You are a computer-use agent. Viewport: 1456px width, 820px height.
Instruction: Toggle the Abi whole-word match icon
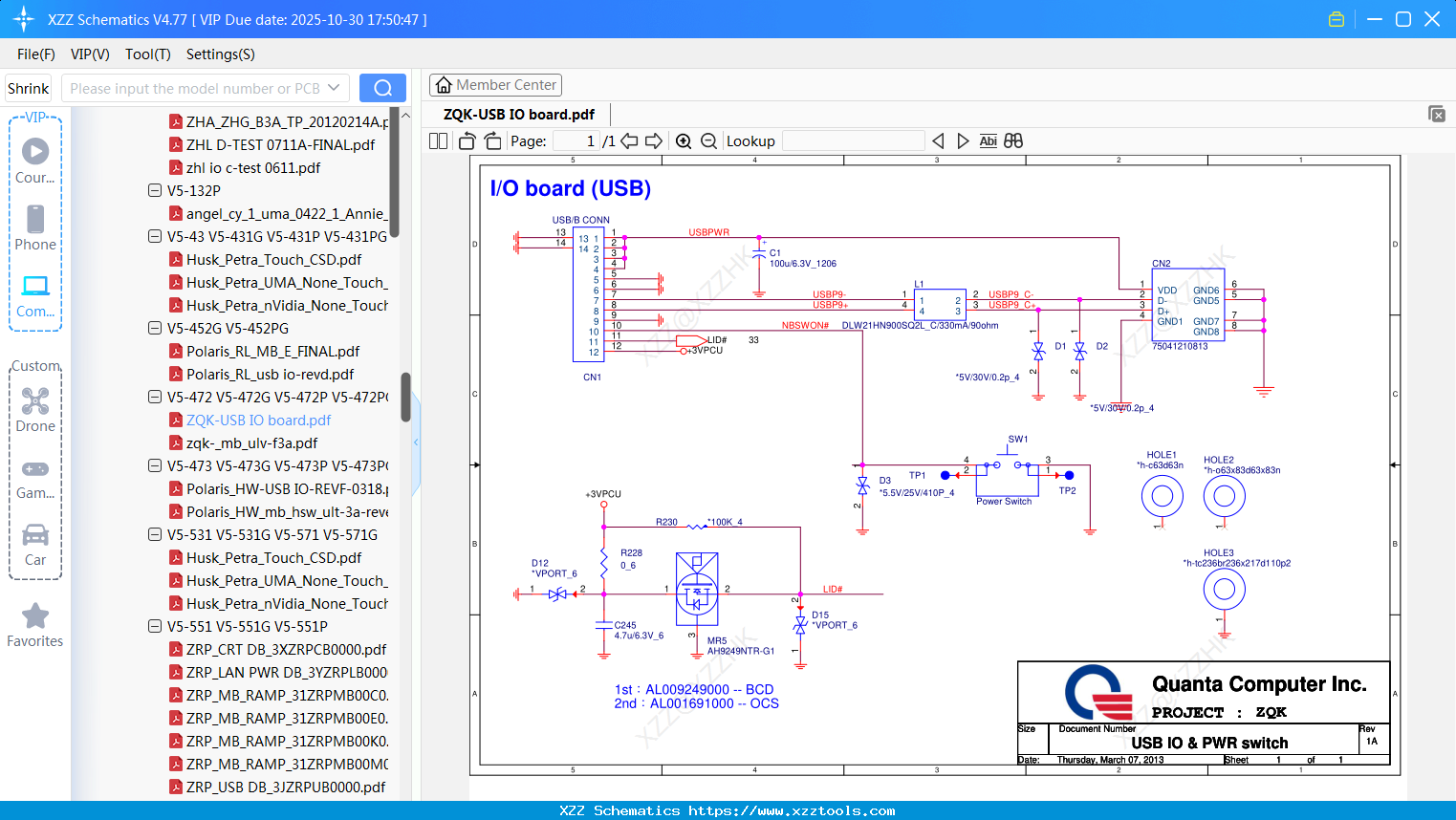[989, 141]
